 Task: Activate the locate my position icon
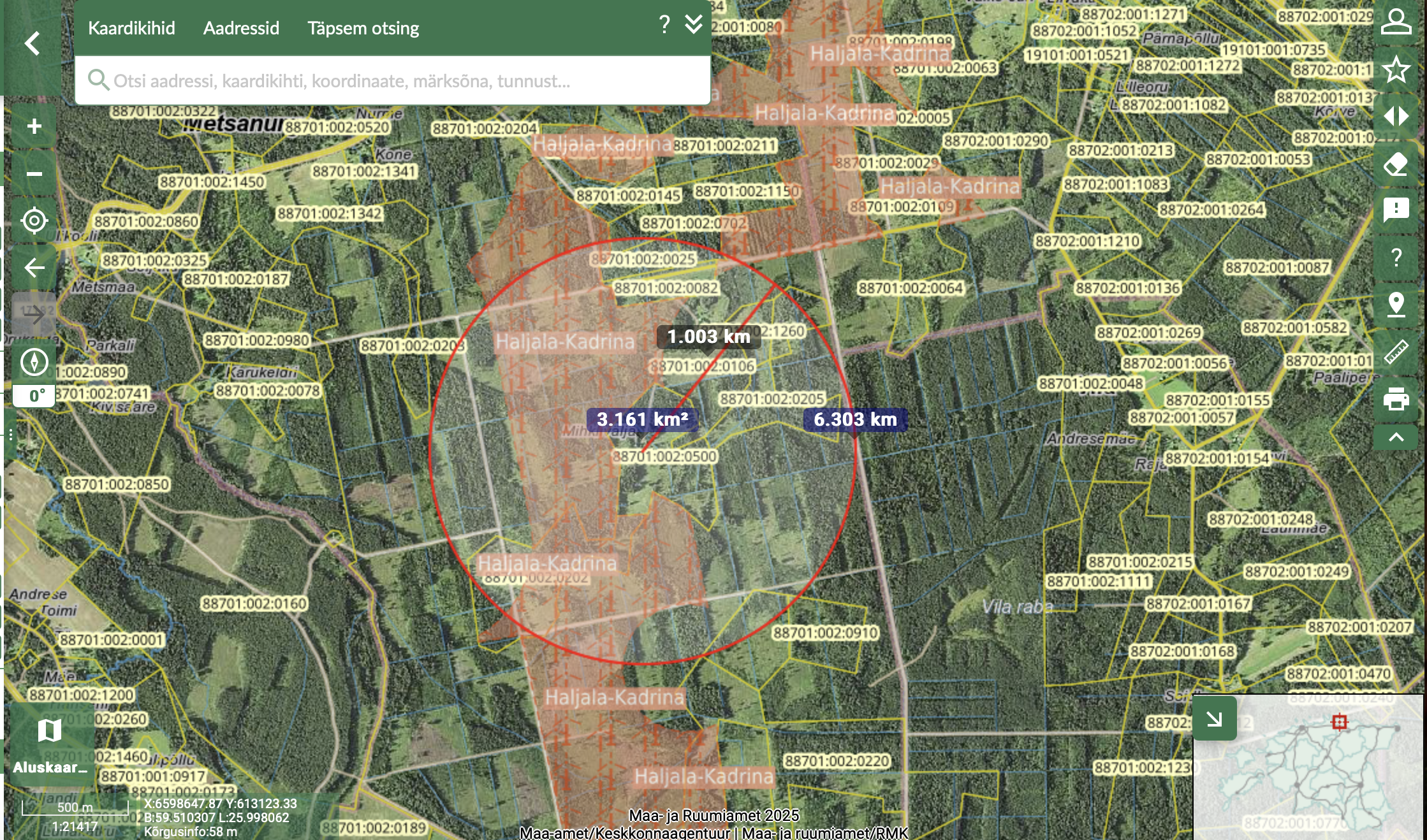click(x=34, y=221)
